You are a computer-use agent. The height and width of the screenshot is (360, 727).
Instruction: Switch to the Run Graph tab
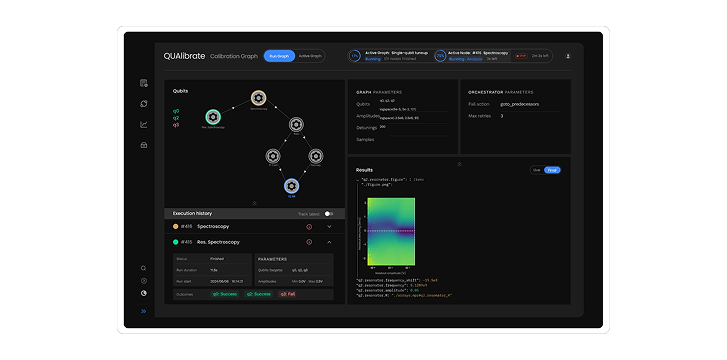point(279,56)
